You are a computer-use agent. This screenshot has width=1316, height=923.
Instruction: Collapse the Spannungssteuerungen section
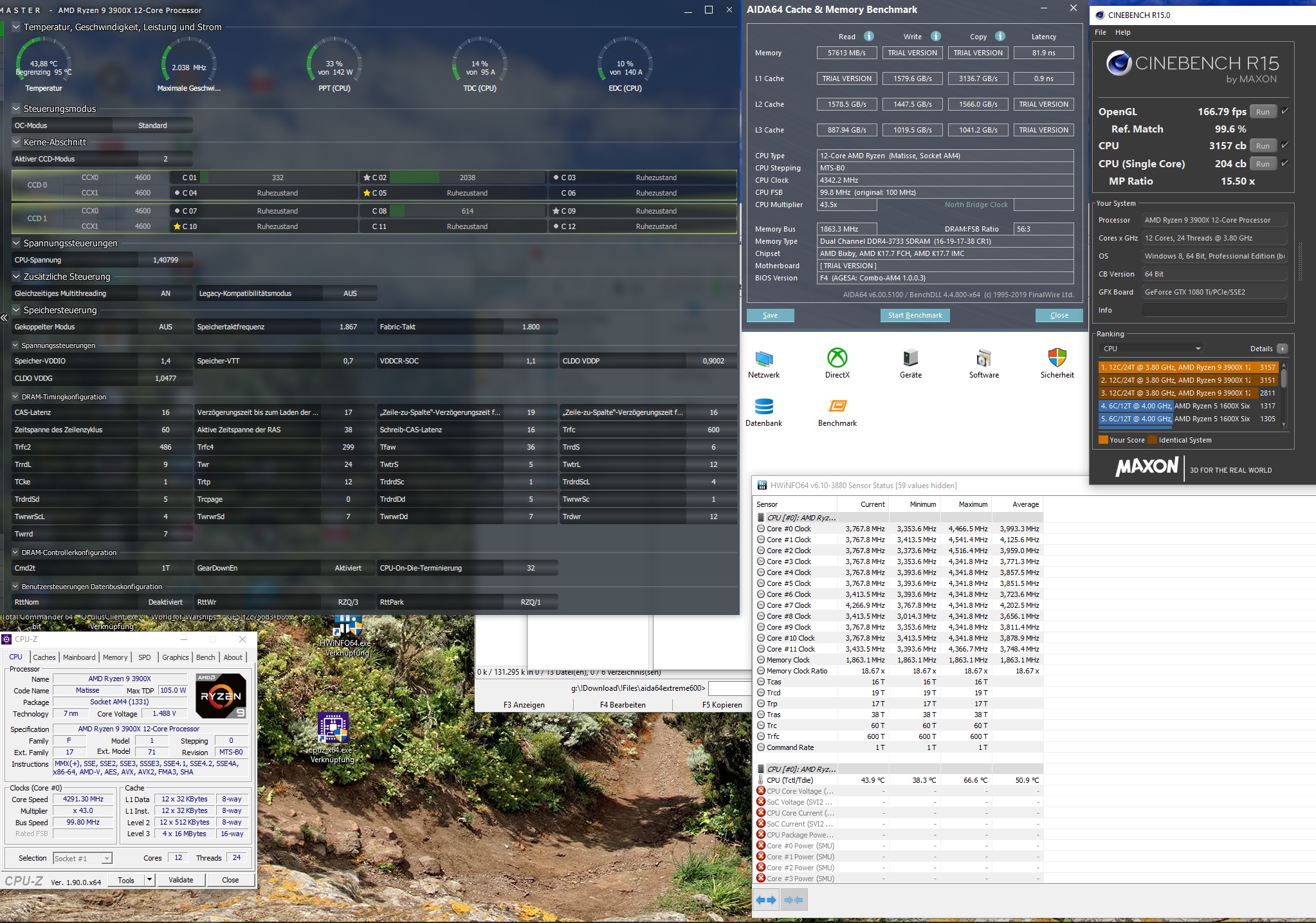click(17, 243)
